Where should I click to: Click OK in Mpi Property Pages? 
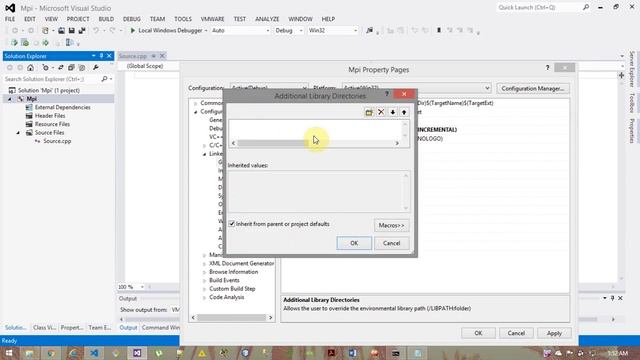point(478,333)
